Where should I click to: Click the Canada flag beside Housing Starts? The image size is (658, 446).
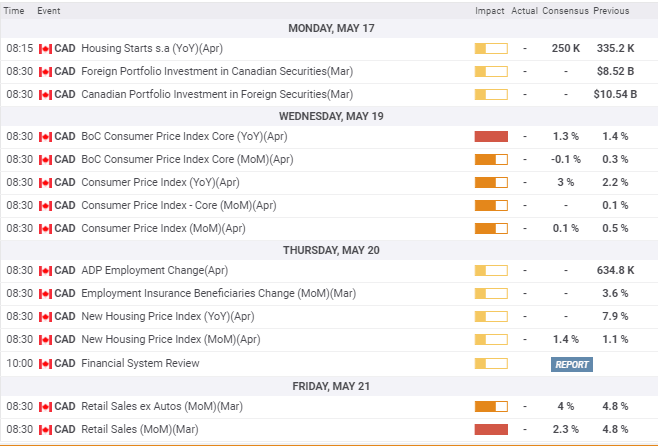click(45, 48)
